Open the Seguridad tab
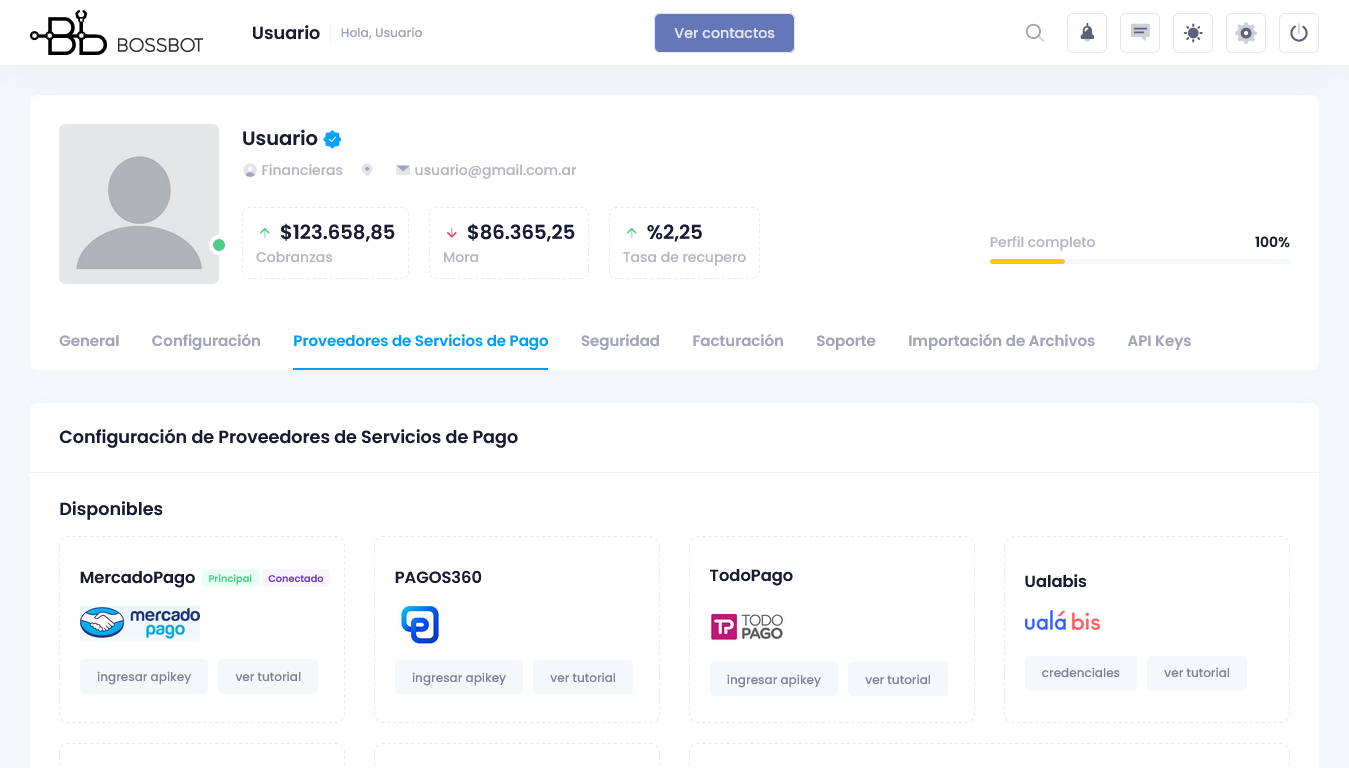This screenshot has width=1349, height=768. [620, 341]
